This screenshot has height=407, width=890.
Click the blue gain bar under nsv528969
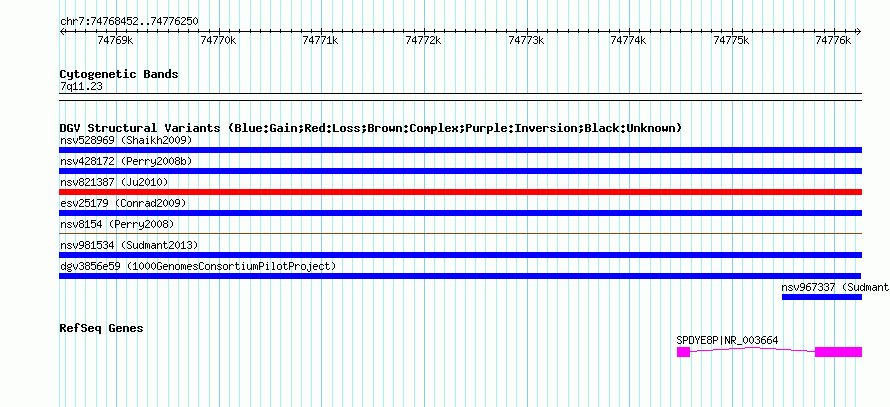click(x=460, y=150)
